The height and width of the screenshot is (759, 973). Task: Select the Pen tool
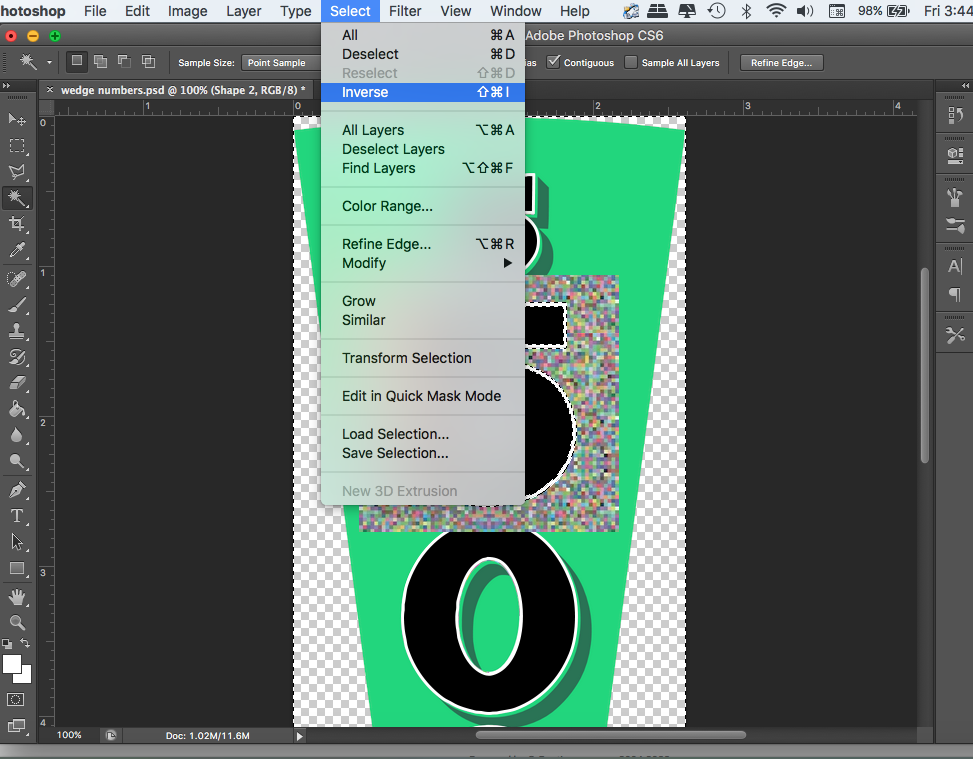[17, 490]
